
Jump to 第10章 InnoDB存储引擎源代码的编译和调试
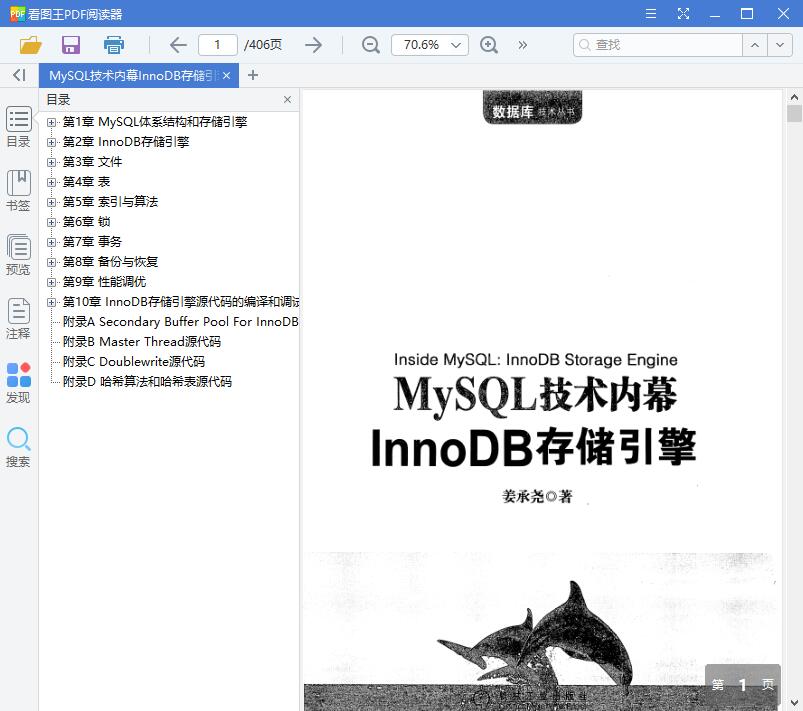coord(181,302)
